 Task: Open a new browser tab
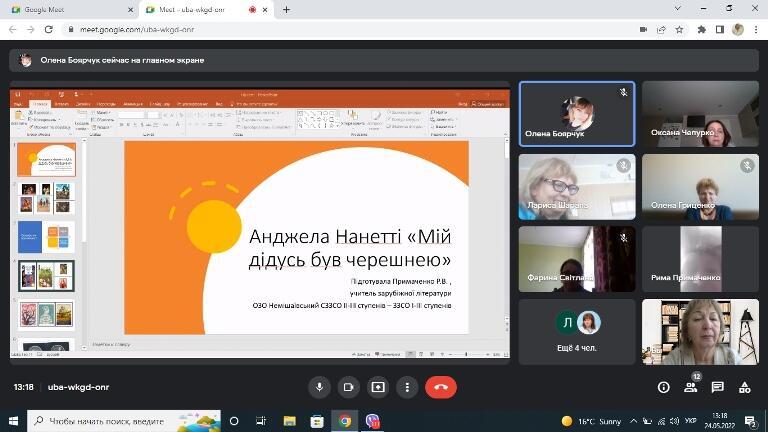point(287,10)
